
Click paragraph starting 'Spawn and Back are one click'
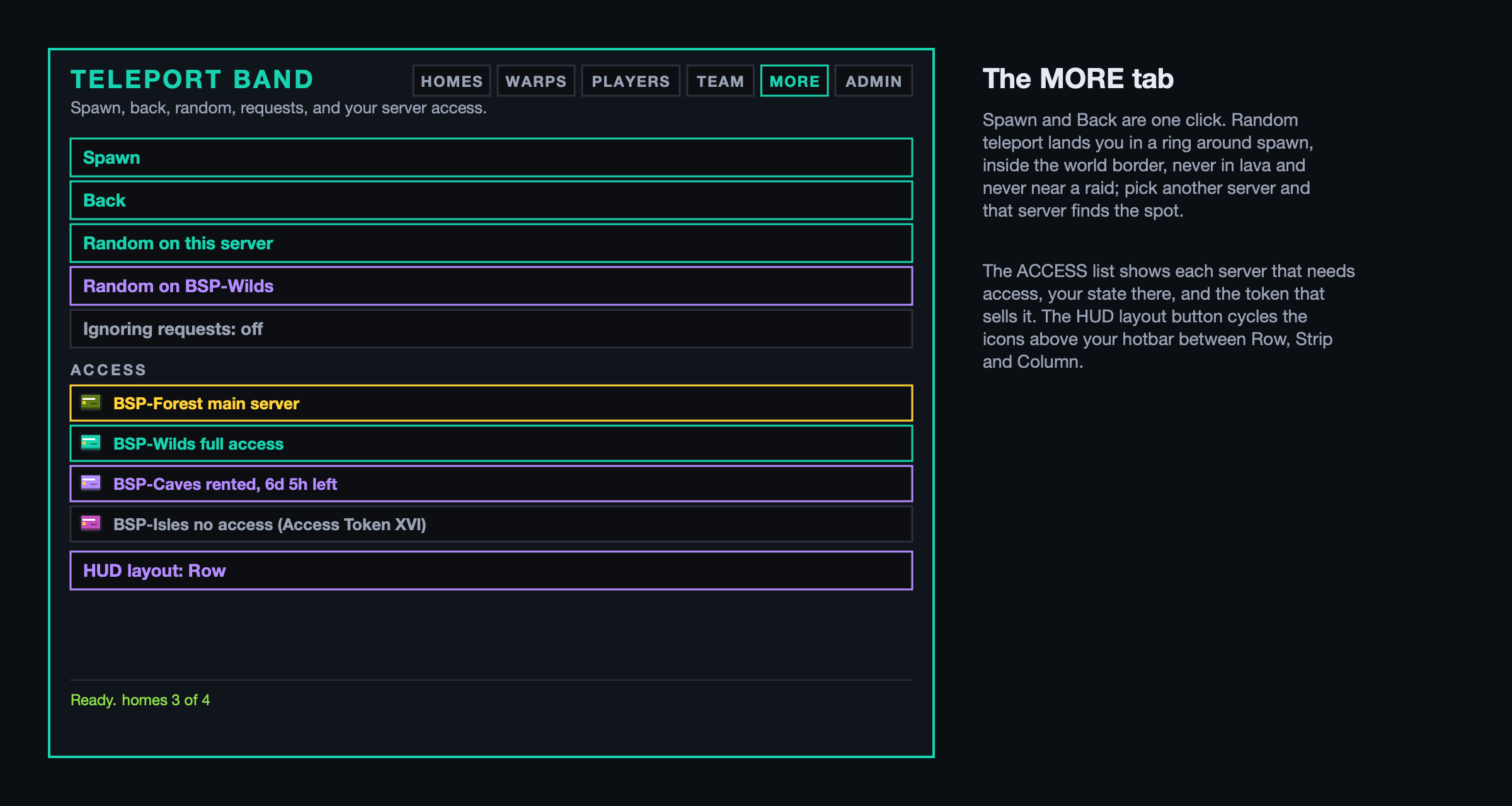[1148, 165]
